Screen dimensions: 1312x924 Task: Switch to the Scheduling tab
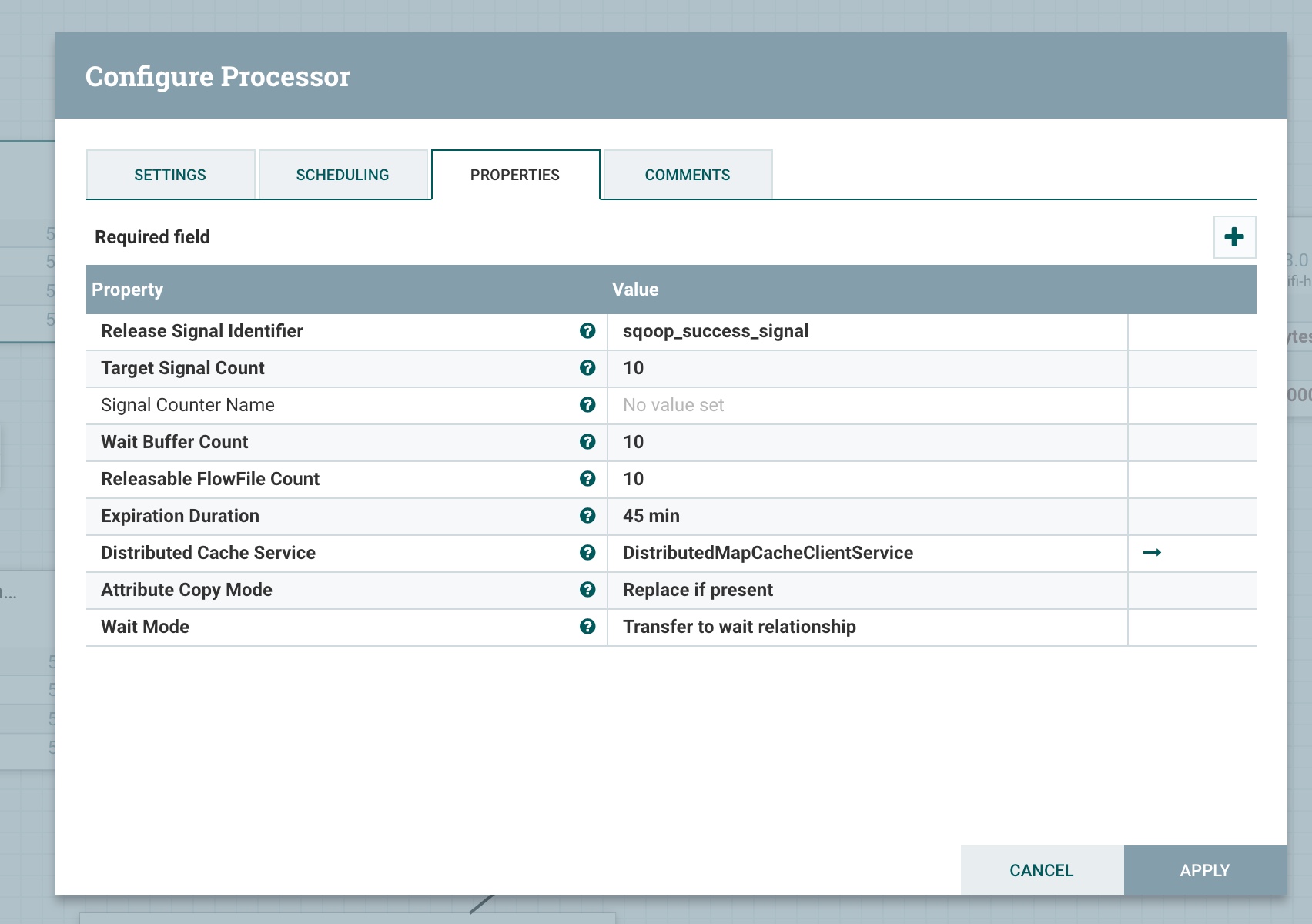[343, 174]
